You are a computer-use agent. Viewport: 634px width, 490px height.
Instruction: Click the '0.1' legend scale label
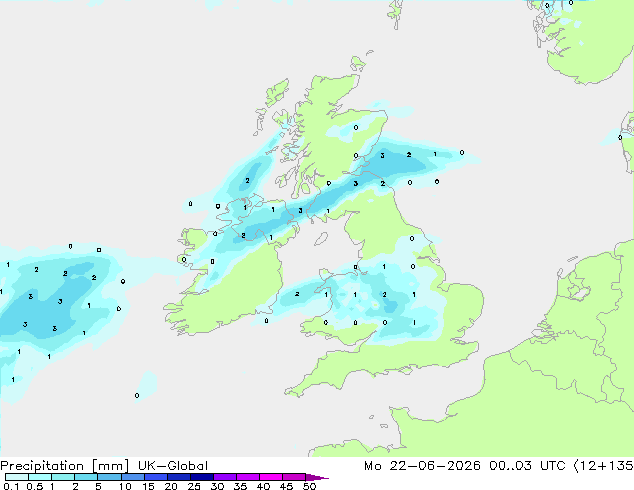(11, 486)
